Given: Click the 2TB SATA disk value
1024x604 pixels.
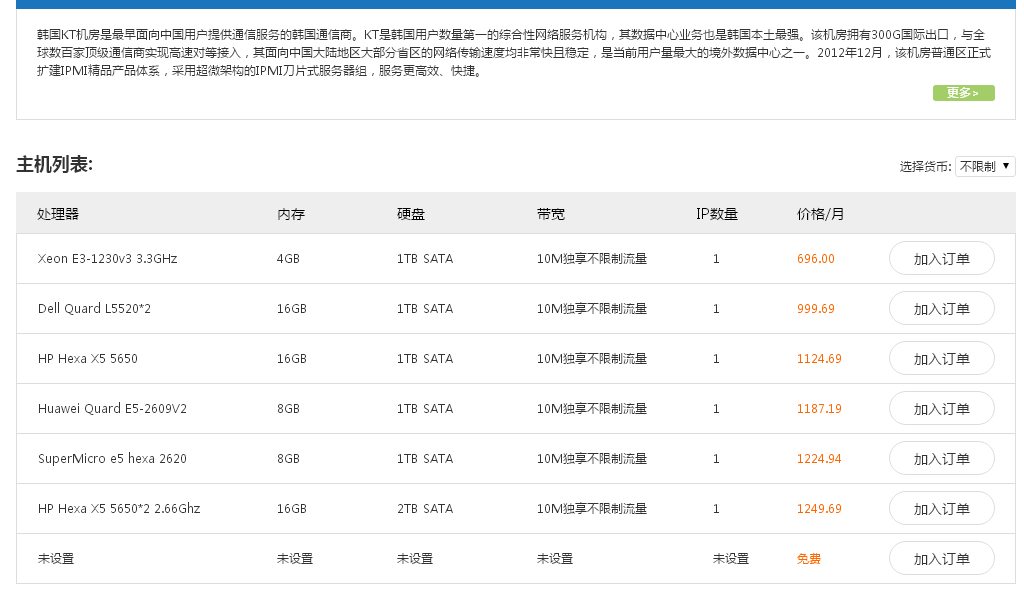Looking at the screenshot, I should point(425,509).
